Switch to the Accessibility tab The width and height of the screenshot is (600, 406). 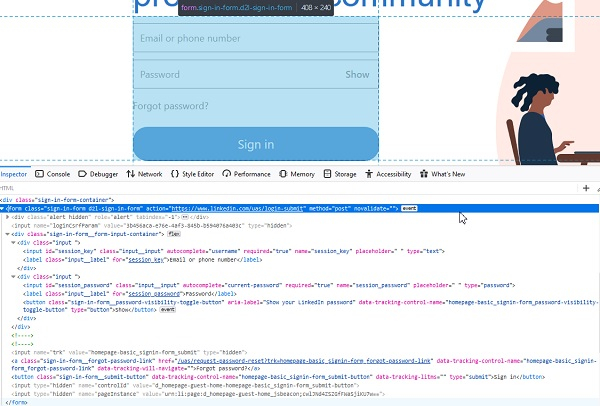388,174
